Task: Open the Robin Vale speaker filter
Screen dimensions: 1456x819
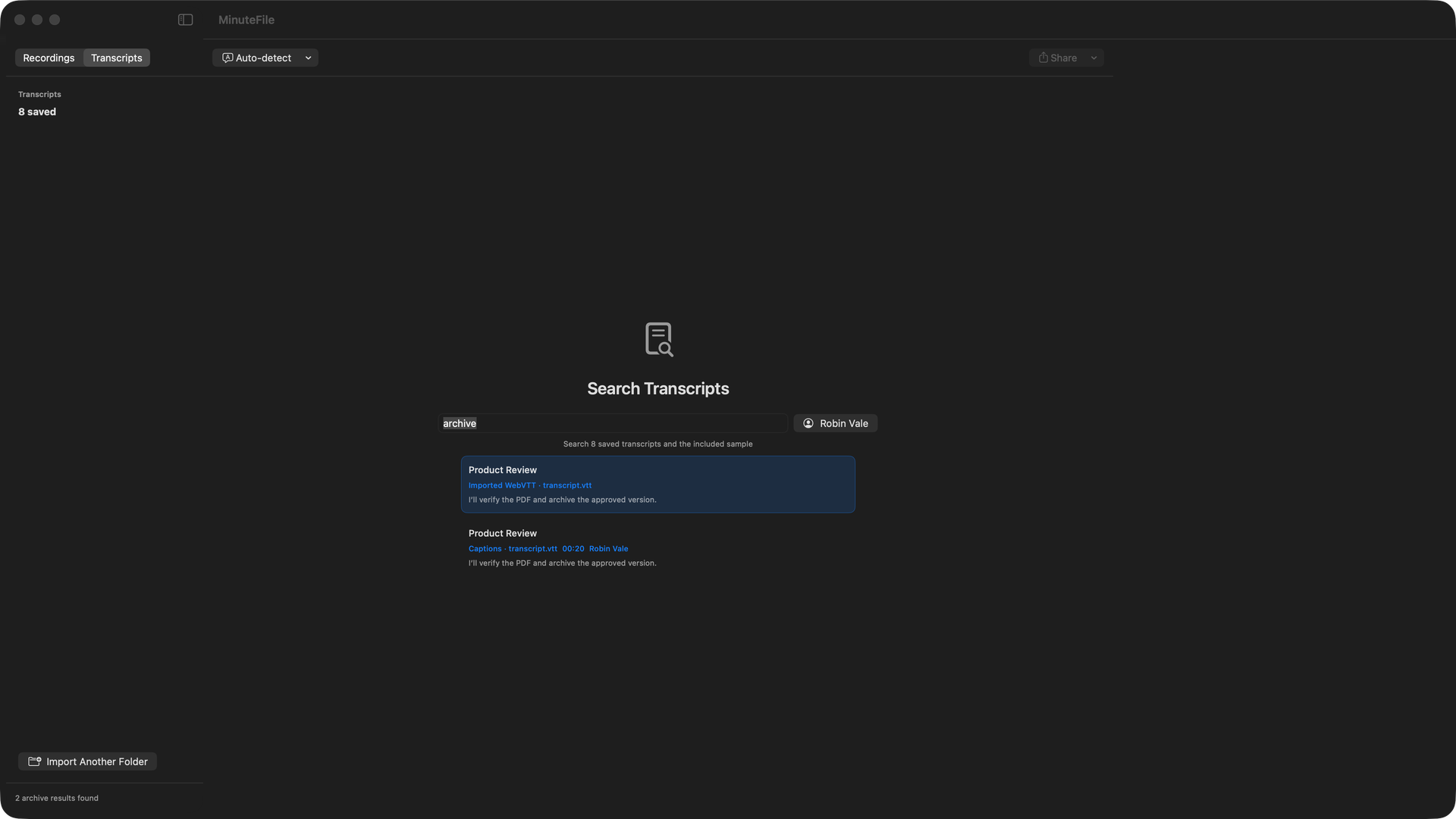Action: coord(835,423)
